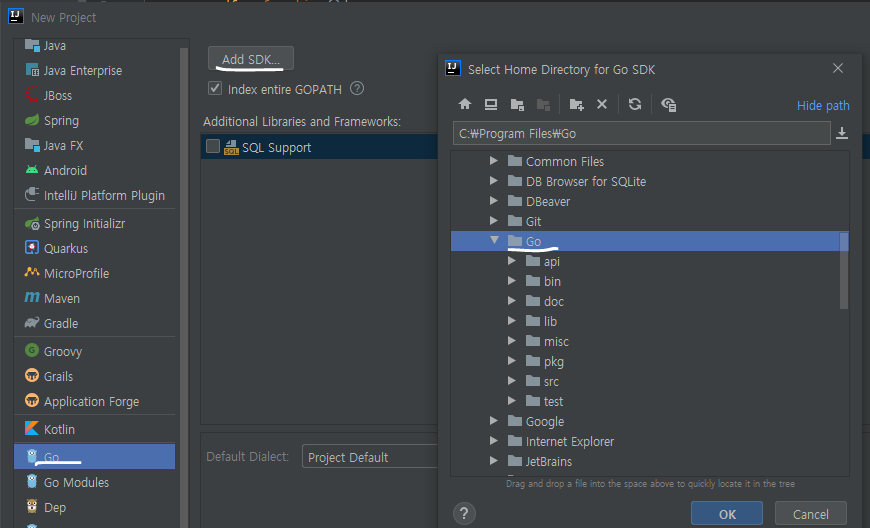Image resolution: width=870 pixels, height=528 pixels.
Task: Pick IntelliJ Platform Plugin
Action: [94, 195]
